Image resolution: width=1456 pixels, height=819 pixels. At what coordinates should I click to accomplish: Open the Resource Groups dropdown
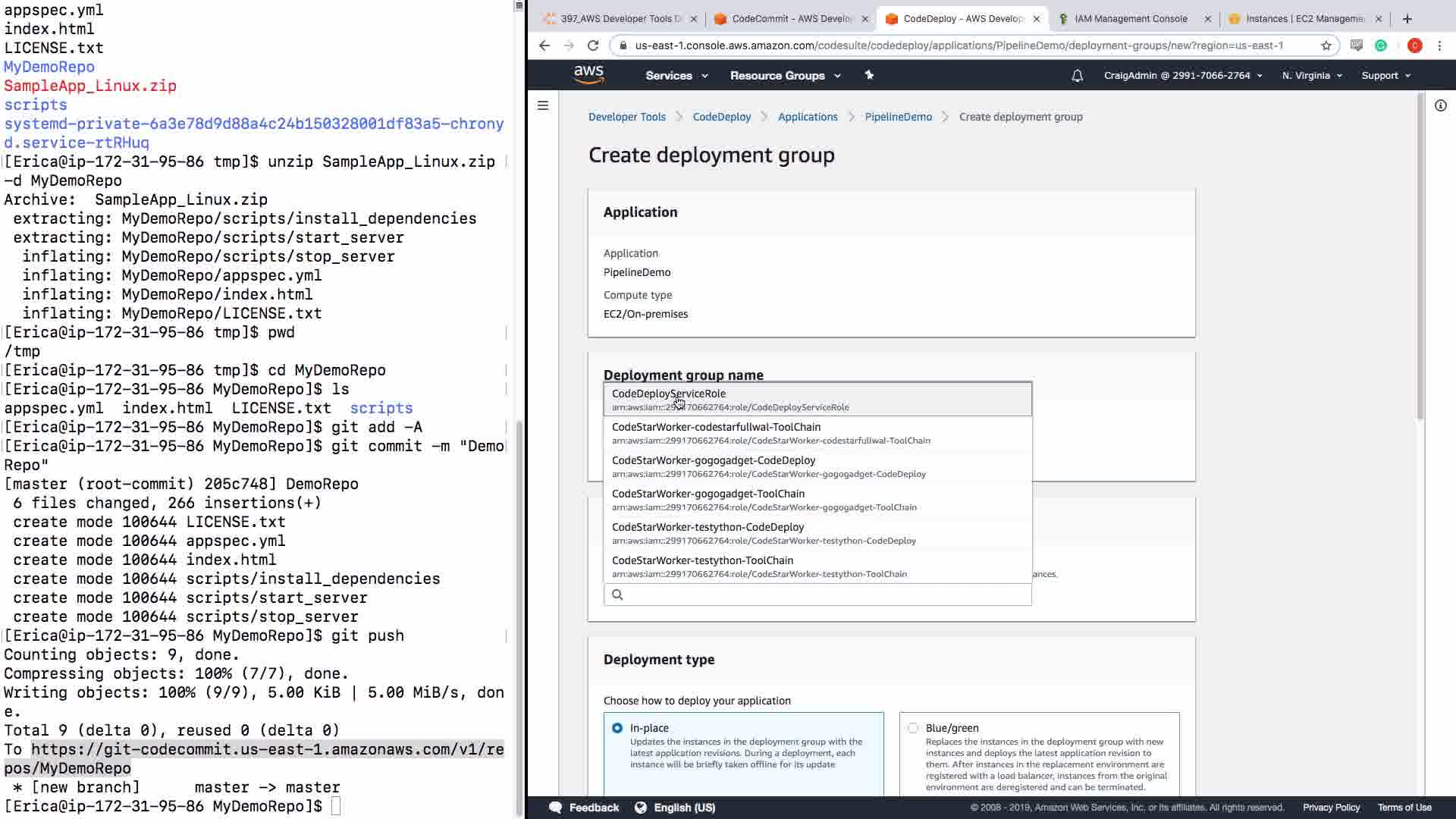point(785,76)
